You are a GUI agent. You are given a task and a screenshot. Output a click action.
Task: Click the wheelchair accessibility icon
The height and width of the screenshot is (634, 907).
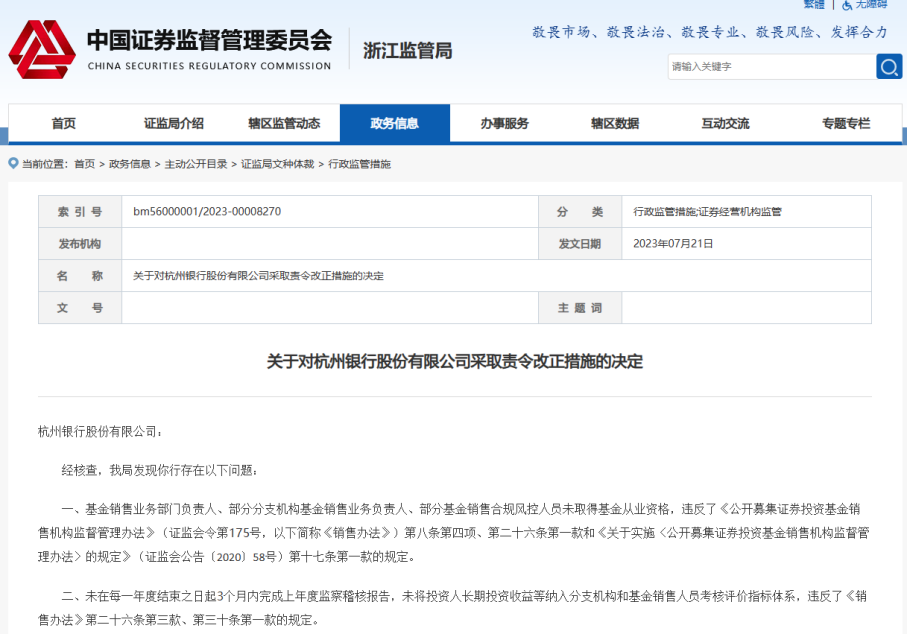[x=846, y=5]
